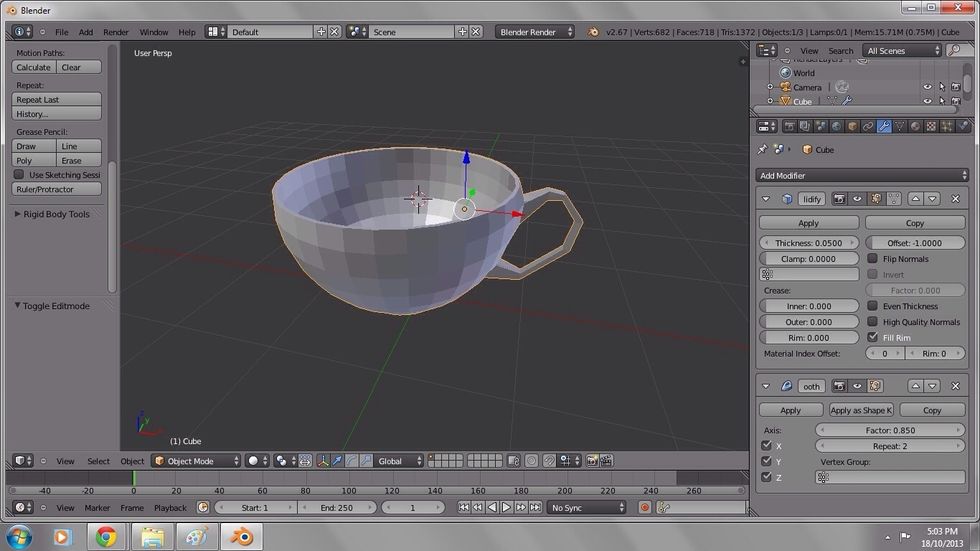
Task: Open the Render menu in top bar
Action: [x=116, y=32]
